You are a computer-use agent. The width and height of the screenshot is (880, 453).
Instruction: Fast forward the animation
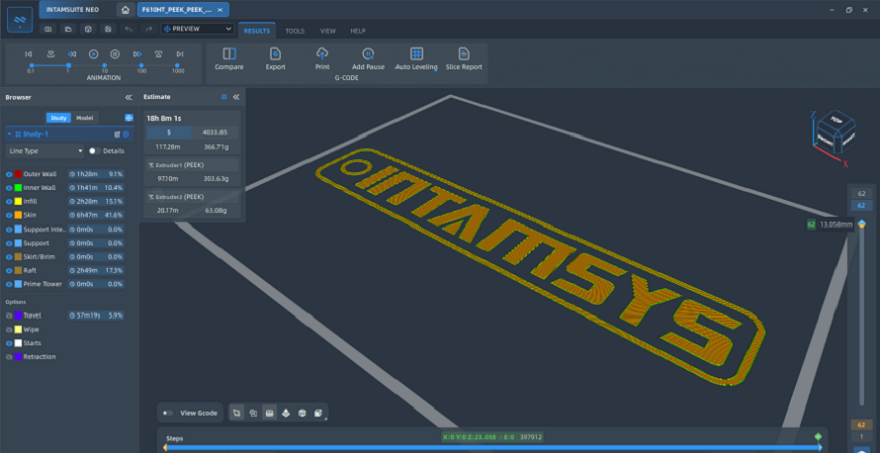[x=137, y=54]
